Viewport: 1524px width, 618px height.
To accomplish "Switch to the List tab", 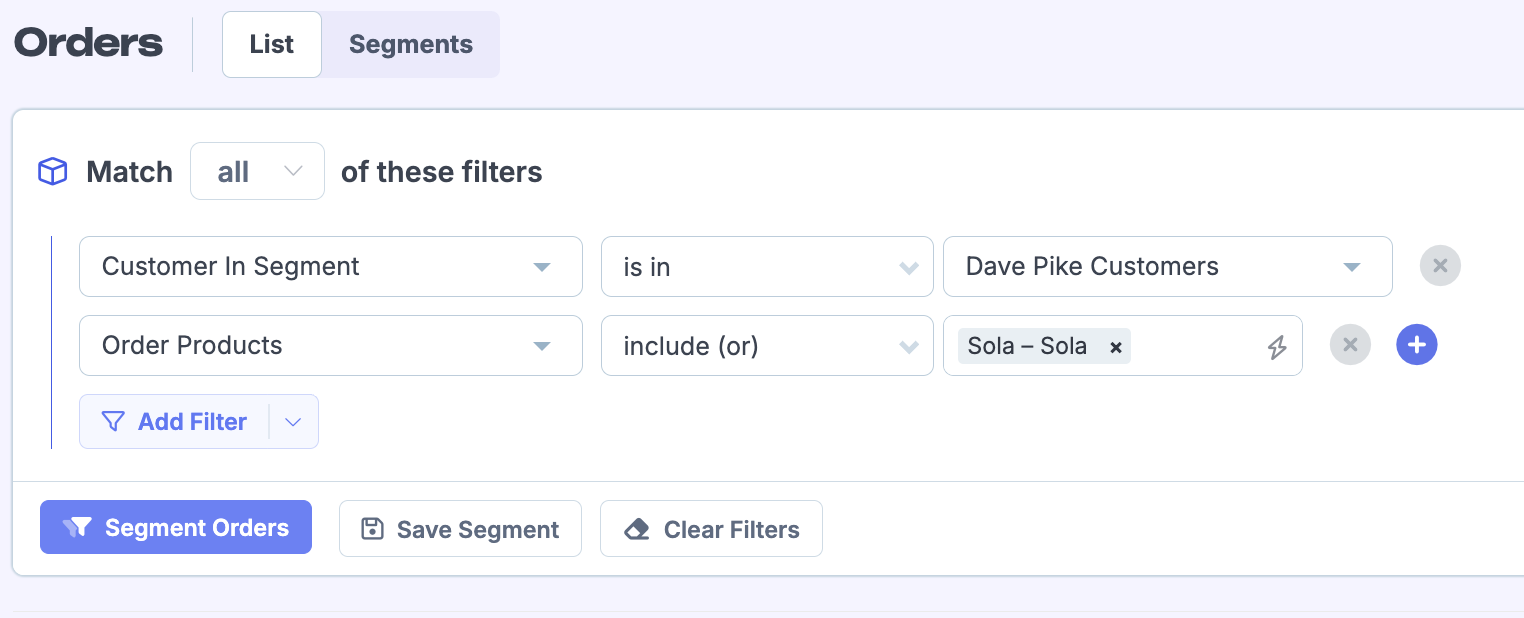I will (272, 45).
